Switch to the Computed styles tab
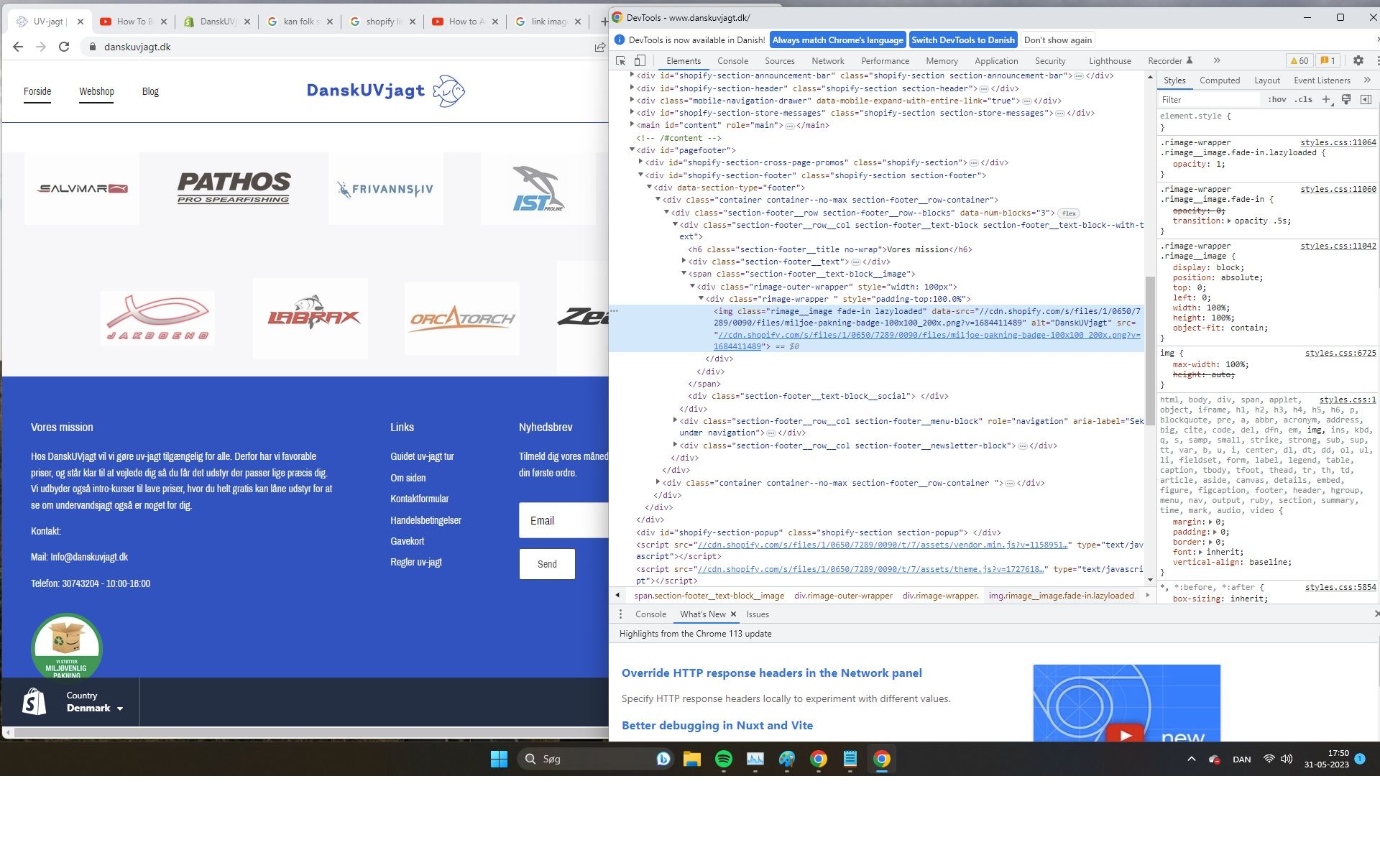The width and height of the screenshot is (1380, 868). point(1219,80)
